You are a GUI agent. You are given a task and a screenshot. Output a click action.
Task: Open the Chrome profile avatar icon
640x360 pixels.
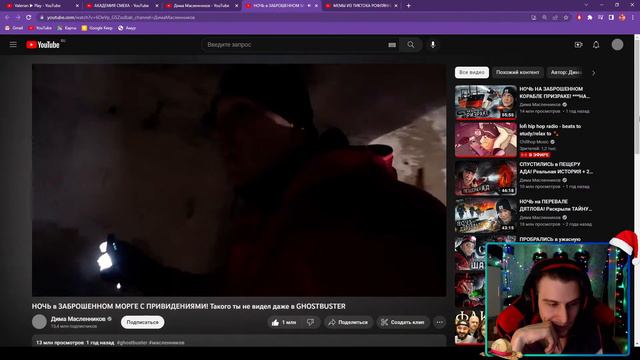(x=622, y=18)
